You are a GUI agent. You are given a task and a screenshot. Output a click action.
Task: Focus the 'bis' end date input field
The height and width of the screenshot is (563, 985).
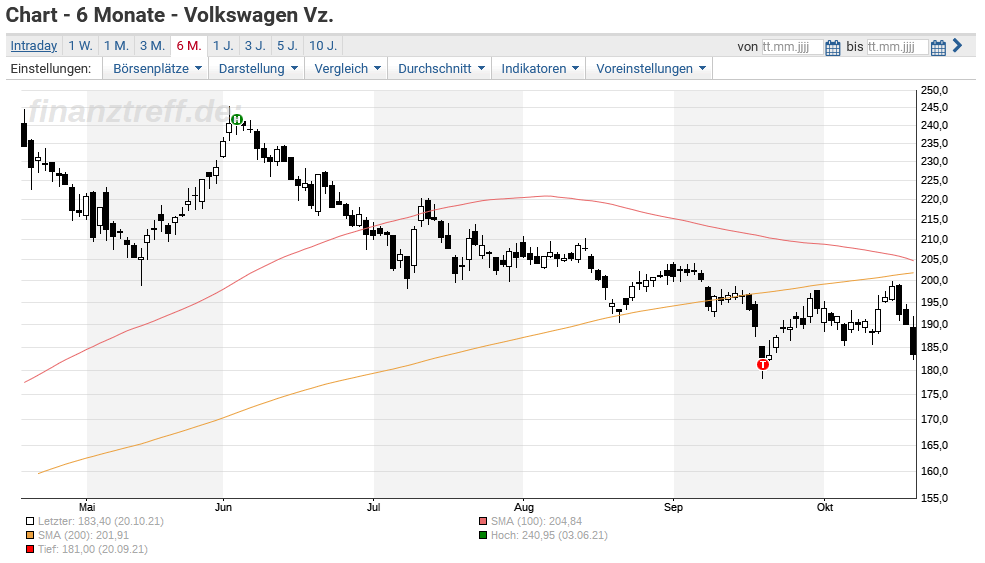[898, 47]
